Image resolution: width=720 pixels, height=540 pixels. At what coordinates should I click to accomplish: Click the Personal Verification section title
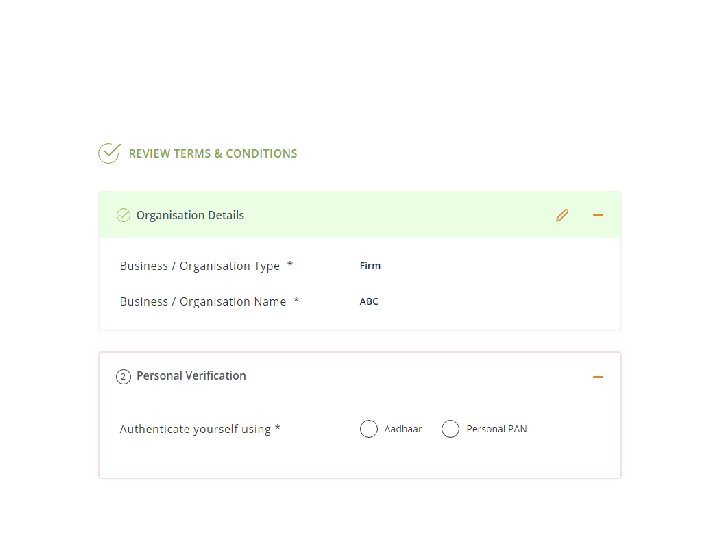(x=191, y=376)
